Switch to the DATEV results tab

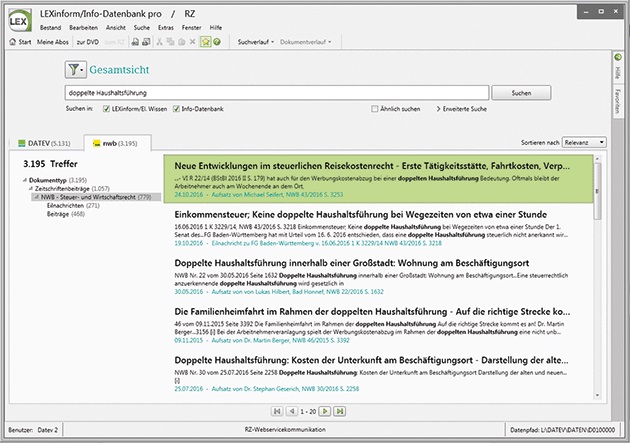43,144
